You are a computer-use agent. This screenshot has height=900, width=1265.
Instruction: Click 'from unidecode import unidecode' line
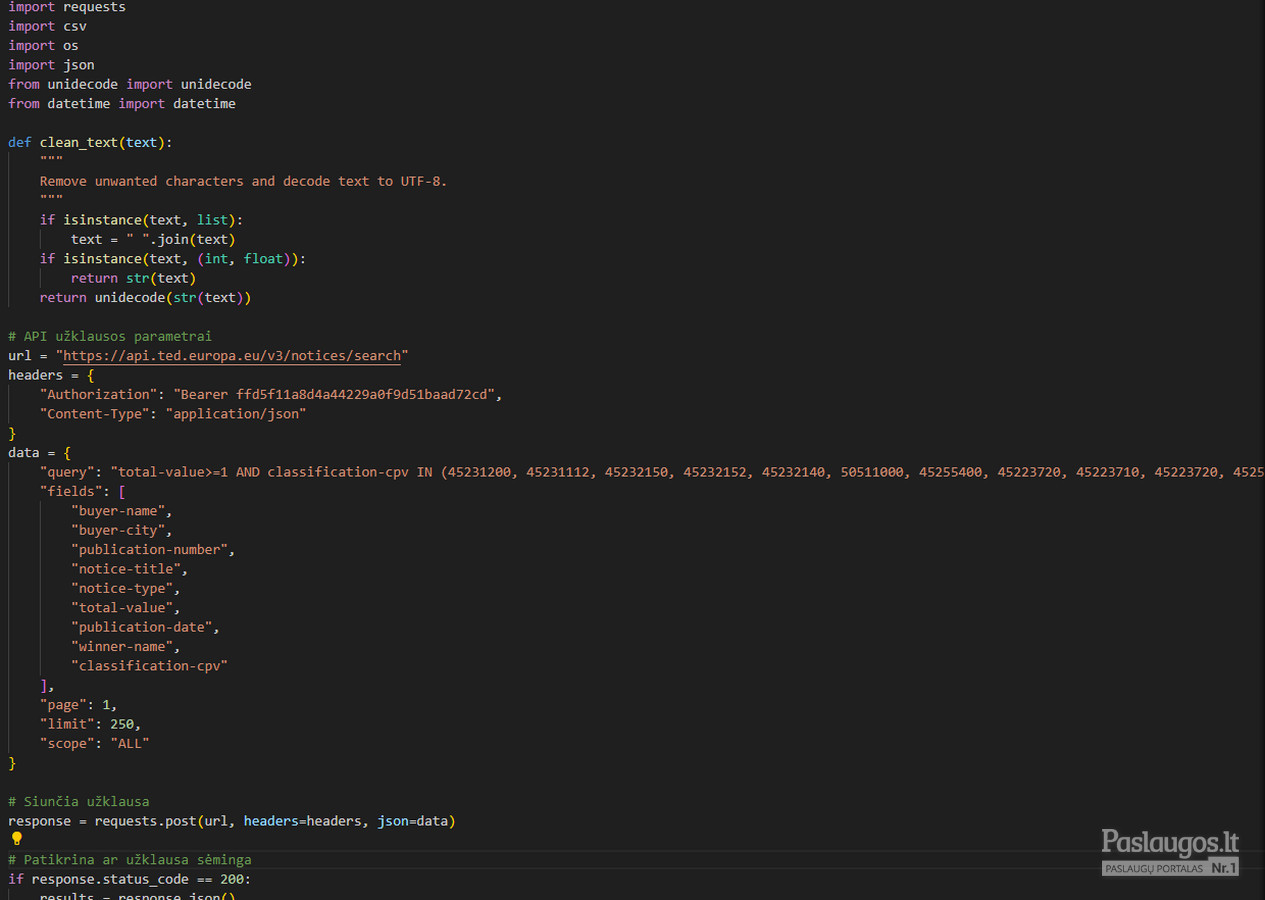point(130,84)
